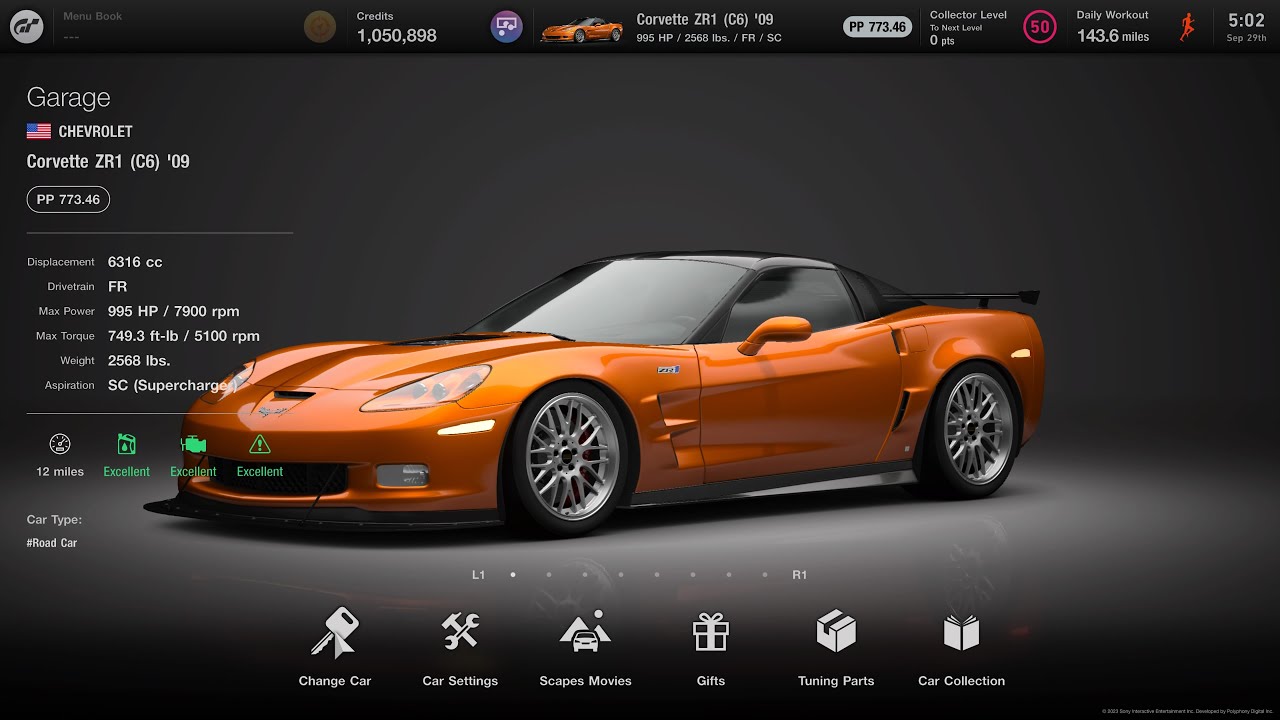Screen dimensions: 1280x720
Task: Open the Tuning Parts icon
Action: pyautogui.click(x=836, y=631)
